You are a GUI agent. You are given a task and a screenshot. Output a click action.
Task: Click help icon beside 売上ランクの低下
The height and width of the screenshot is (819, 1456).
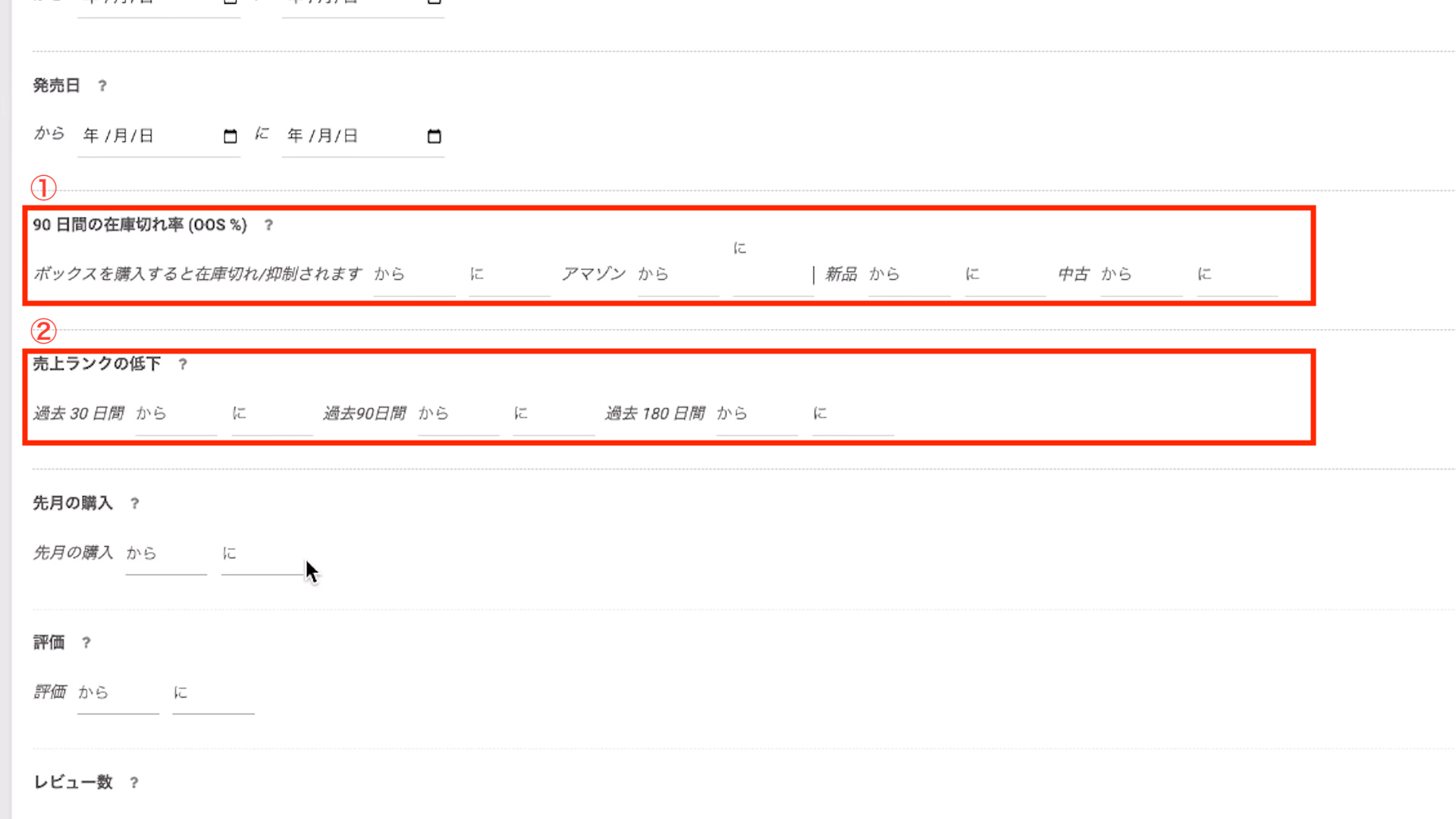(183, 365)
